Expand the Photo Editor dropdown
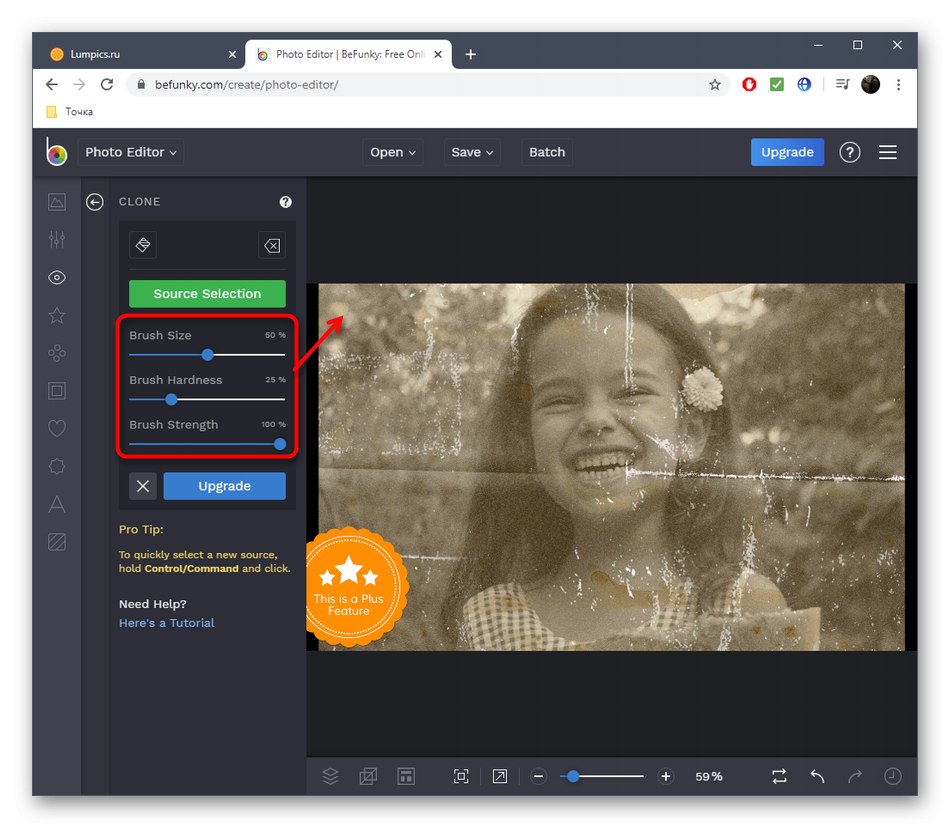 [131, 152]
